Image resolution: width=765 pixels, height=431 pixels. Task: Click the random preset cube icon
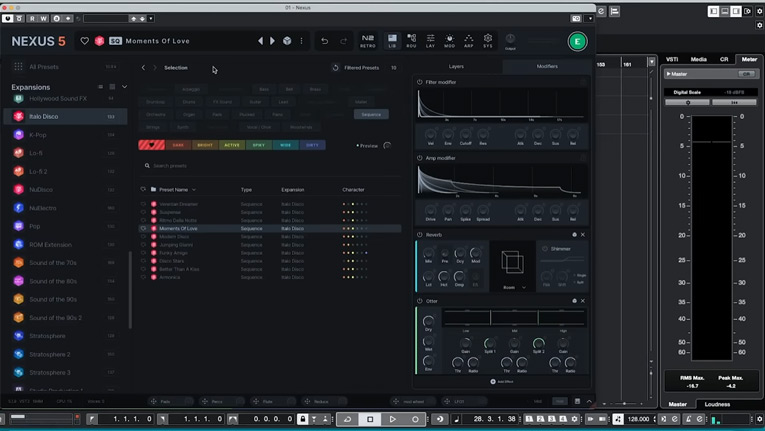point(287,41)
